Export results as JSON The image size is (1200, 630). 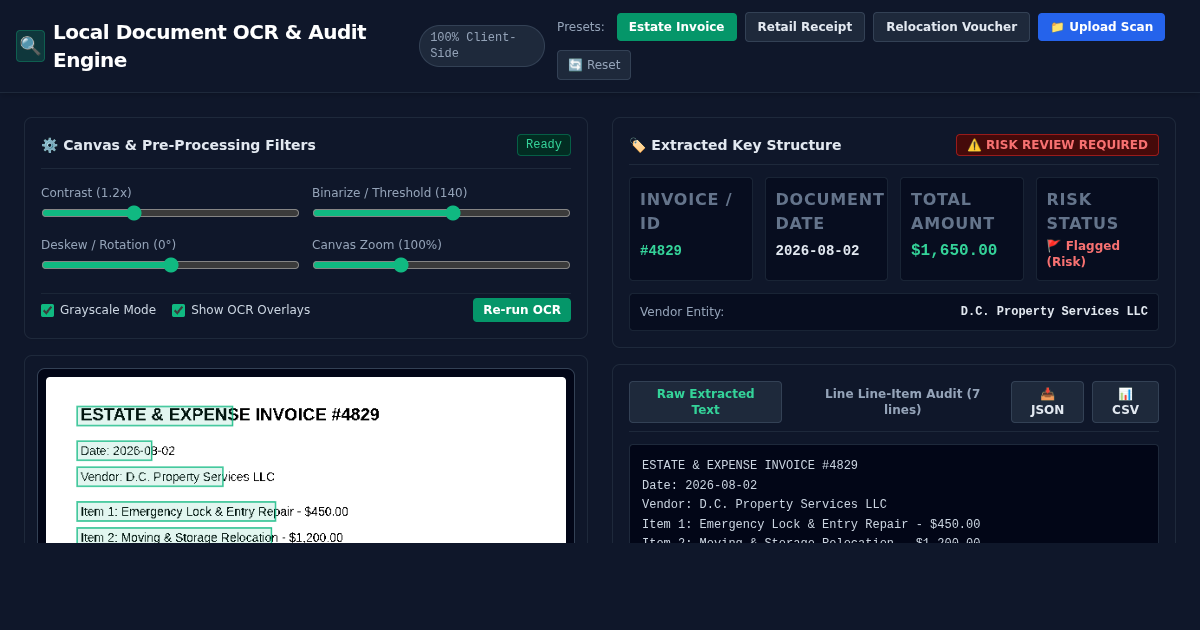(1047, 402)
